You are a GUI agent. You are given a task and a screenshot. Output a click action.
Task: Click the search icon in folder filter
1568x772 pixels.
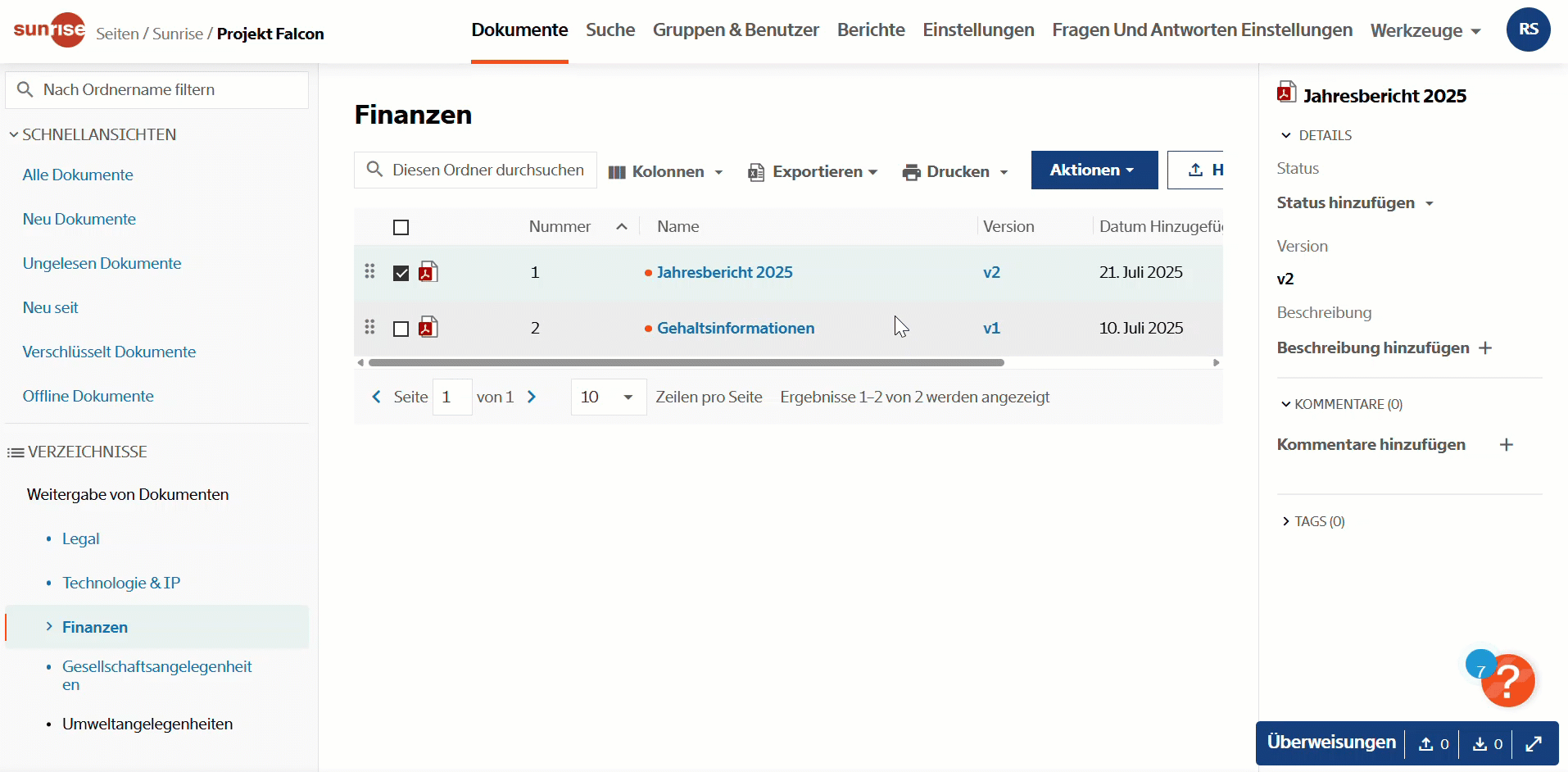click(25, 89)
